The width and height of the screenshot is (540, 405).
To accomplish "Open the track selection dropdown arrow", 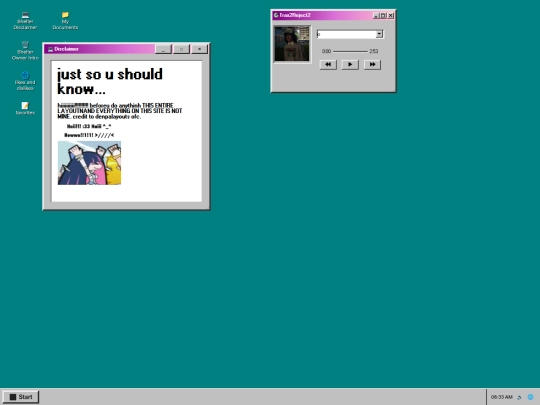I will (379, 34).
